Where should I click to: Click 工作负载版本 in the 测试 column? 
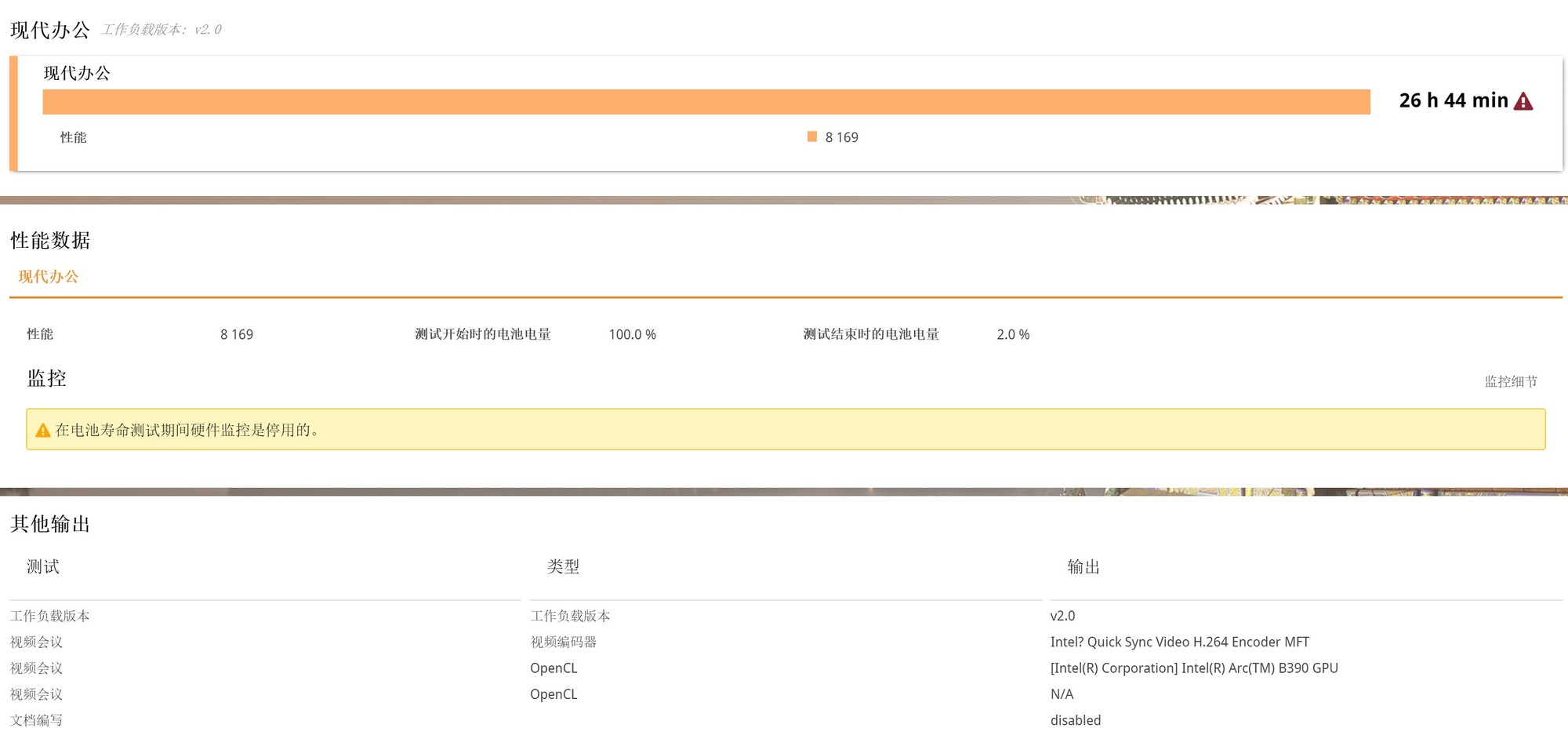pos(50,616)
